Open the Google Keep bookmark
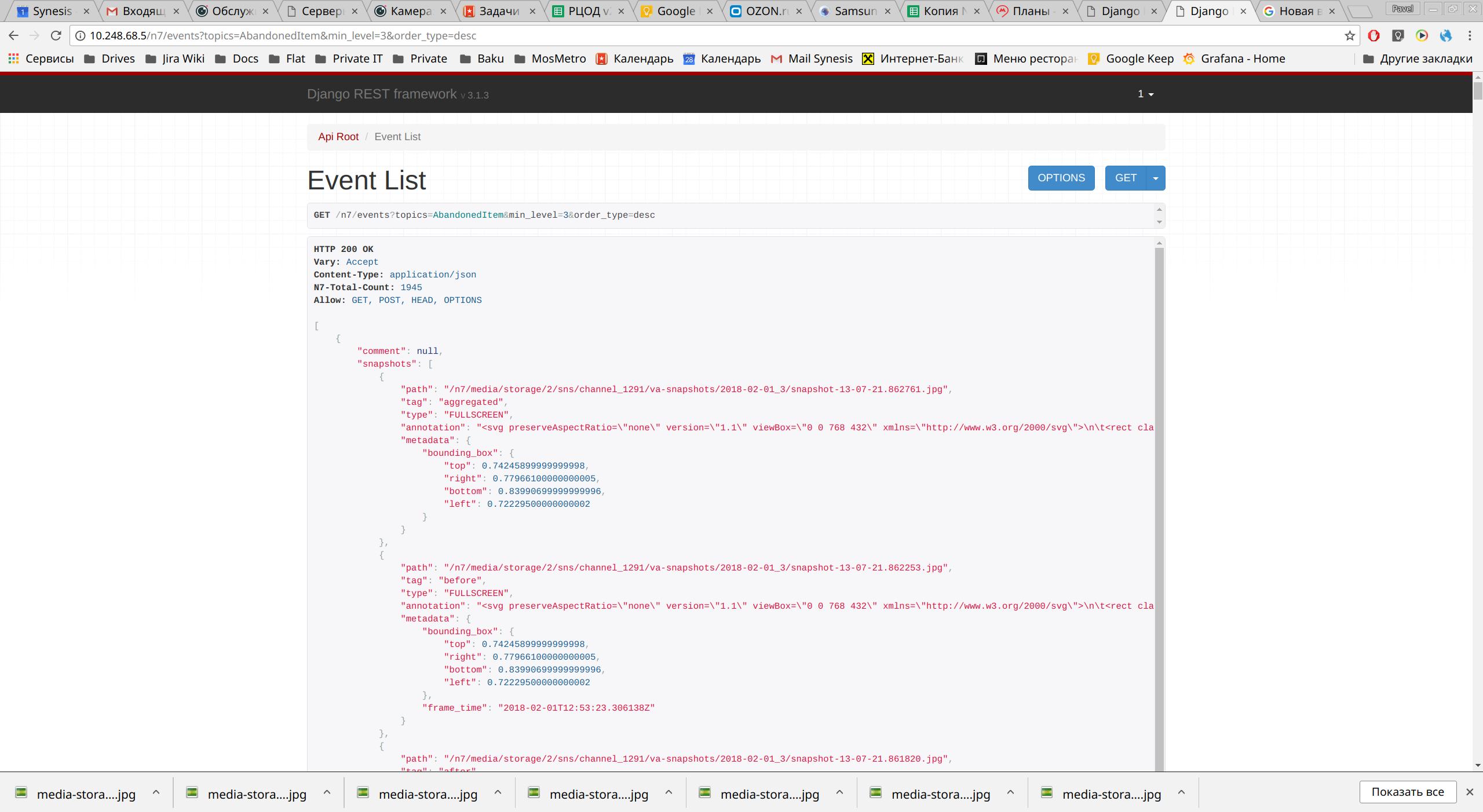 [x=1131, y=58]
